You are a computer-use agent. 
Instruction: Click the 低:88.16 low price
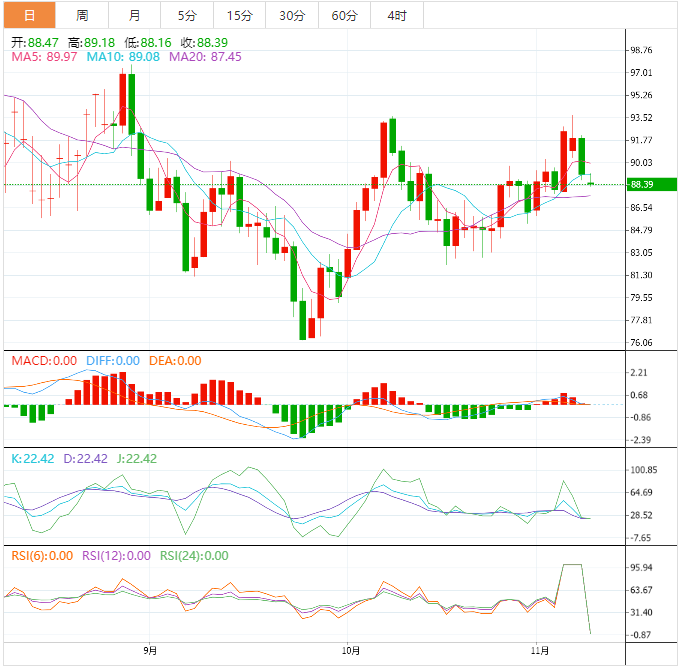click(x=148, y=43)
